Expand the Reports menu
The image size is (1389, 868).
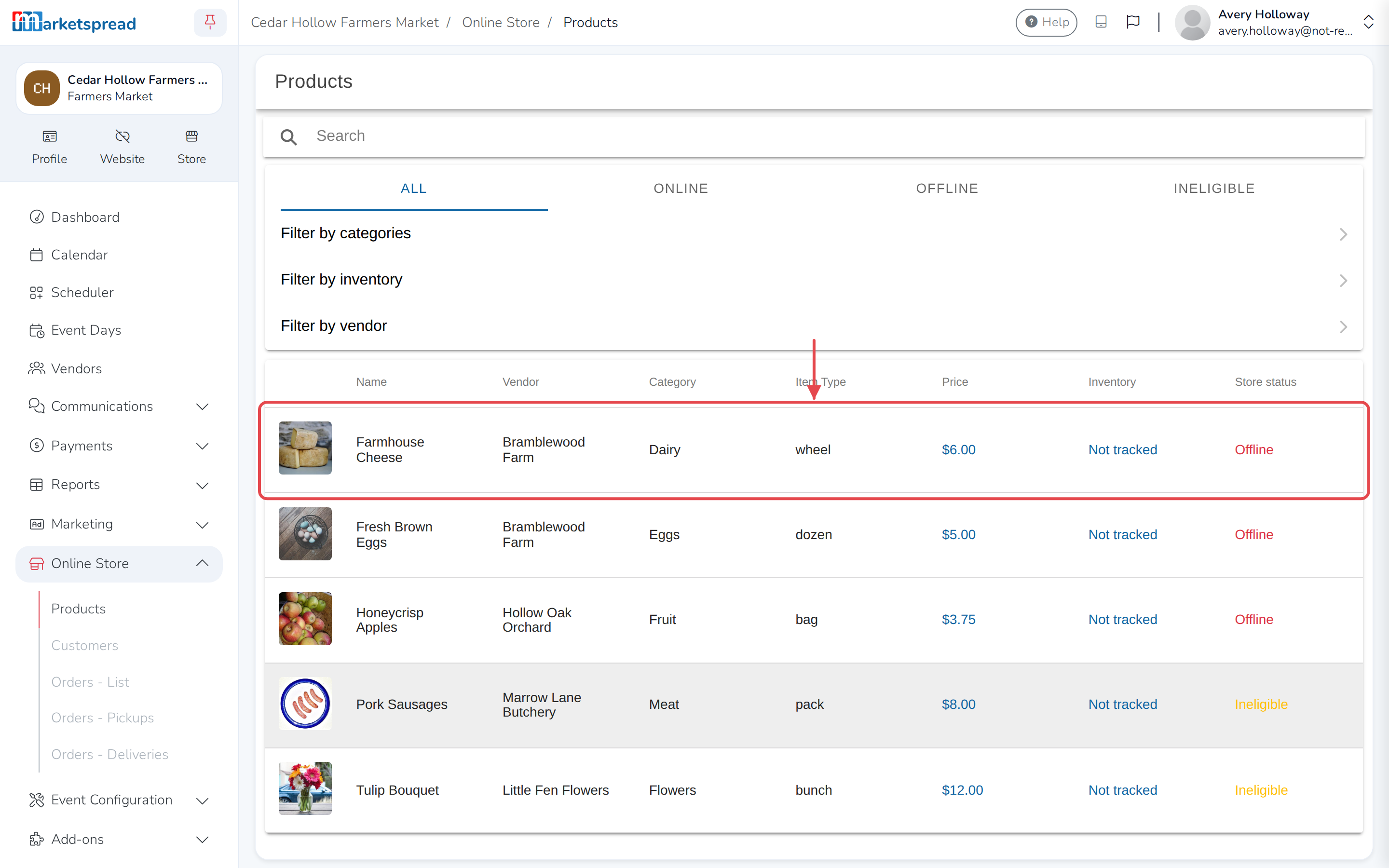(119, 485)
